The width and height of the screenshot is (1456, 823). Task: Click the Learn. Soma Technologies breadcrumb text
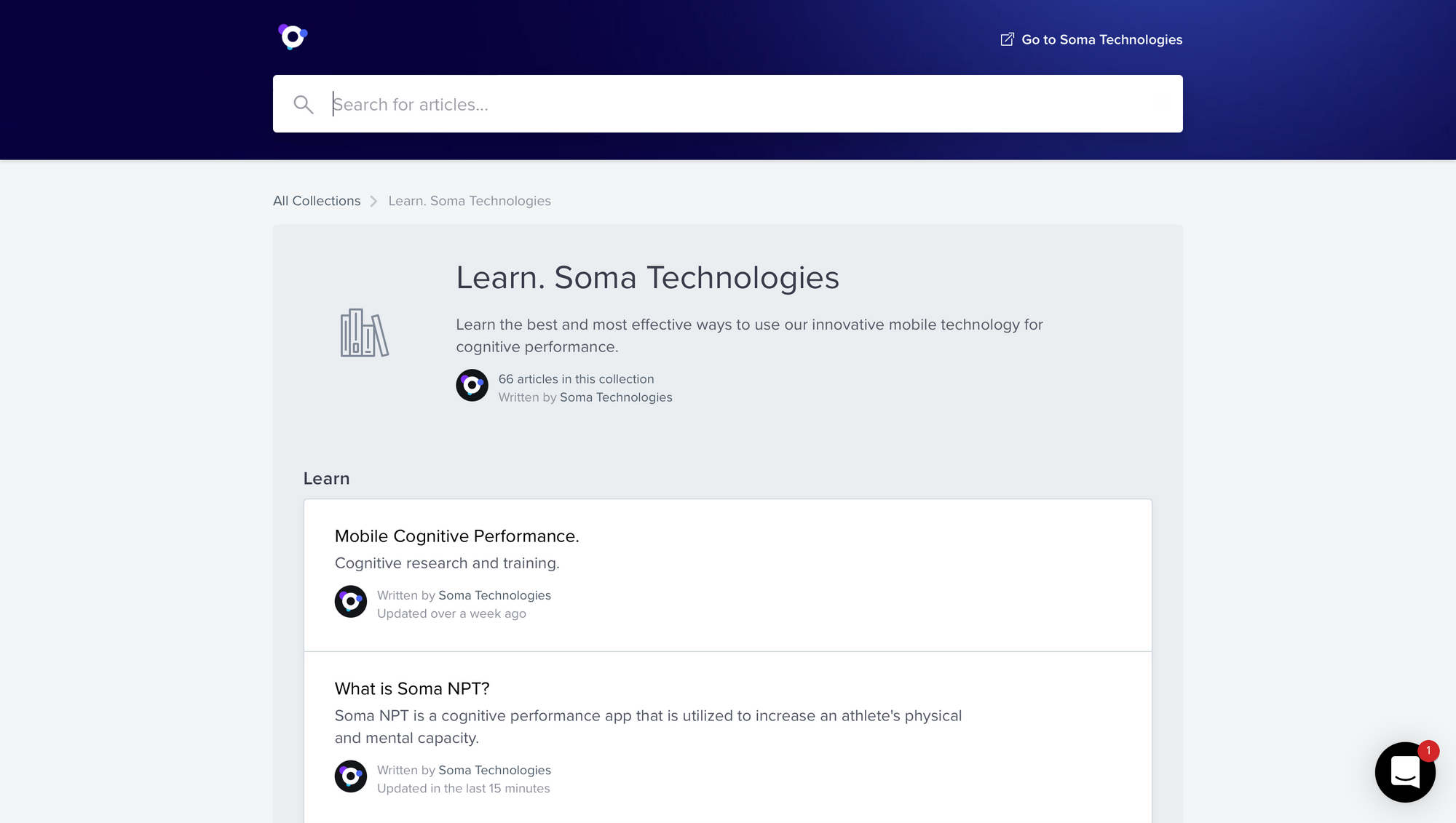point(470,201)
